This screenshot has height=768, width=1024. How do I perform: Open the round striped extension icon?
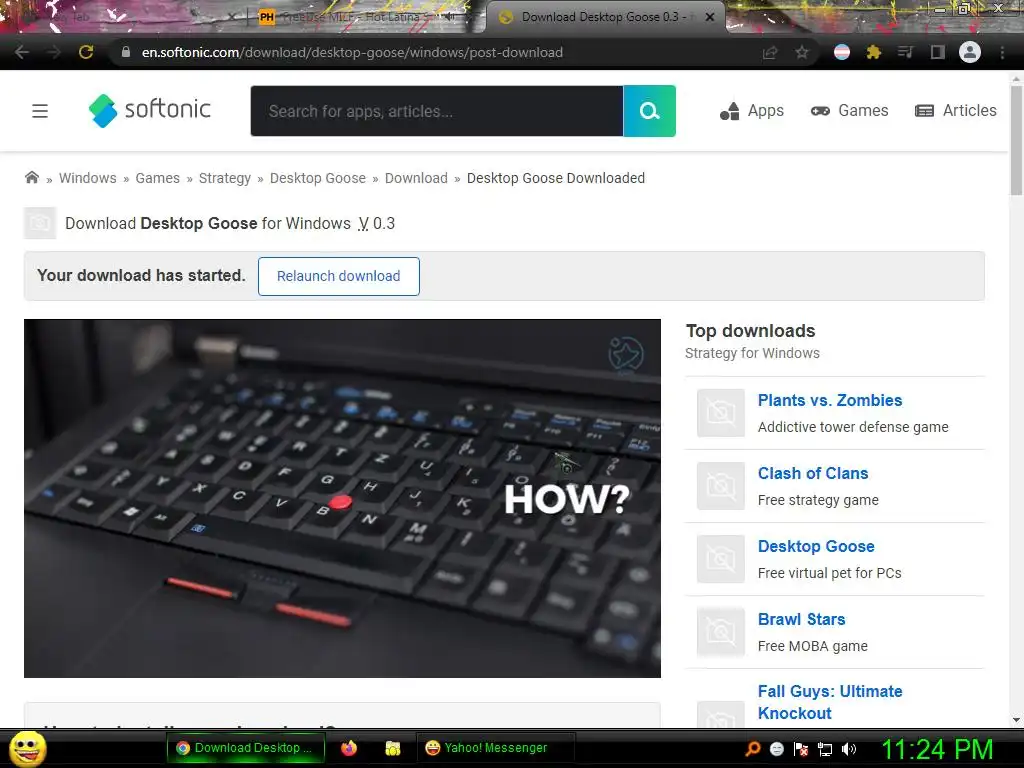click(x=842, y=52)
